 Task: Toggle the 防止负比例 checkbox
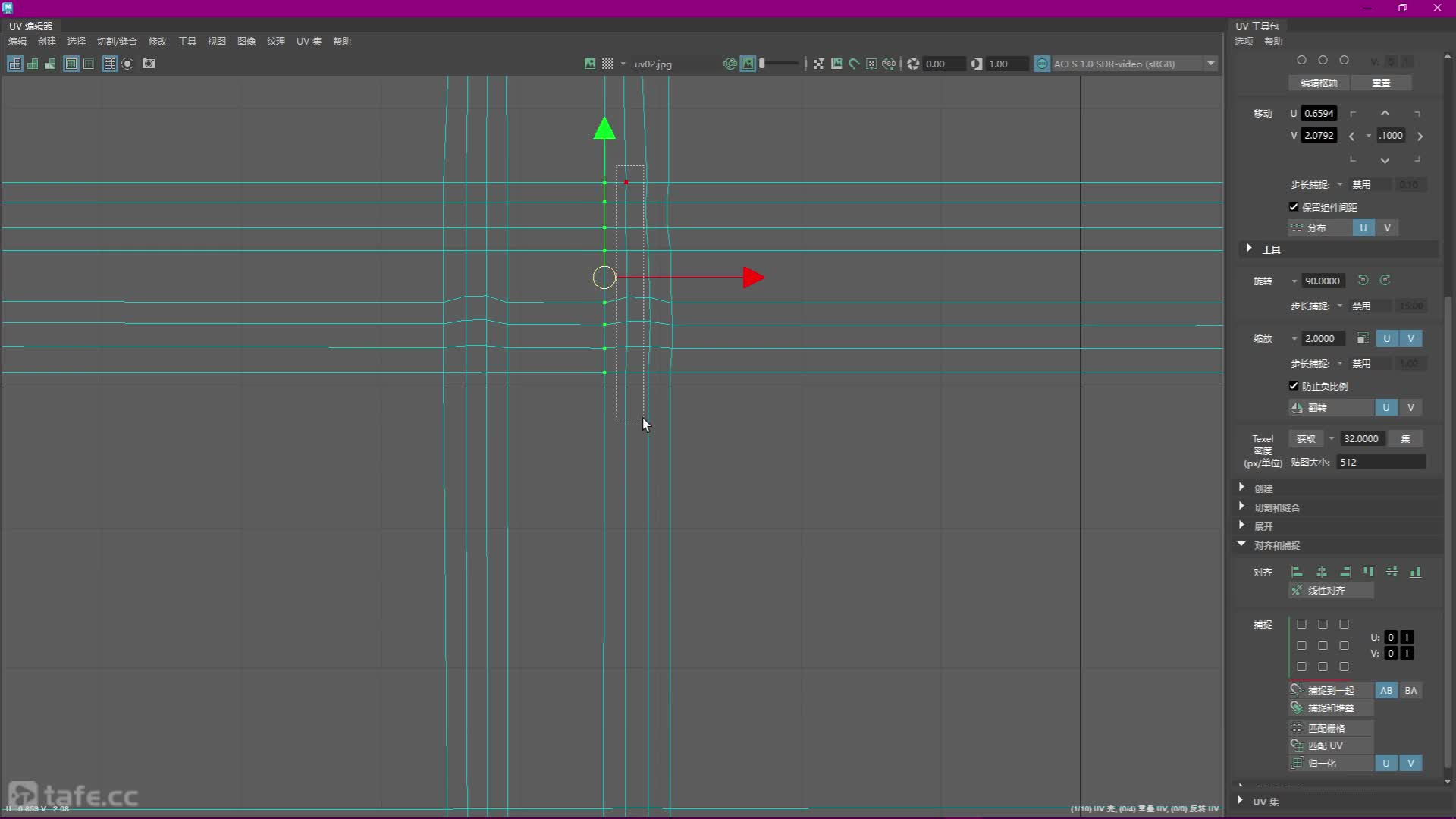pyautogui.click(x=1294, y=386)
